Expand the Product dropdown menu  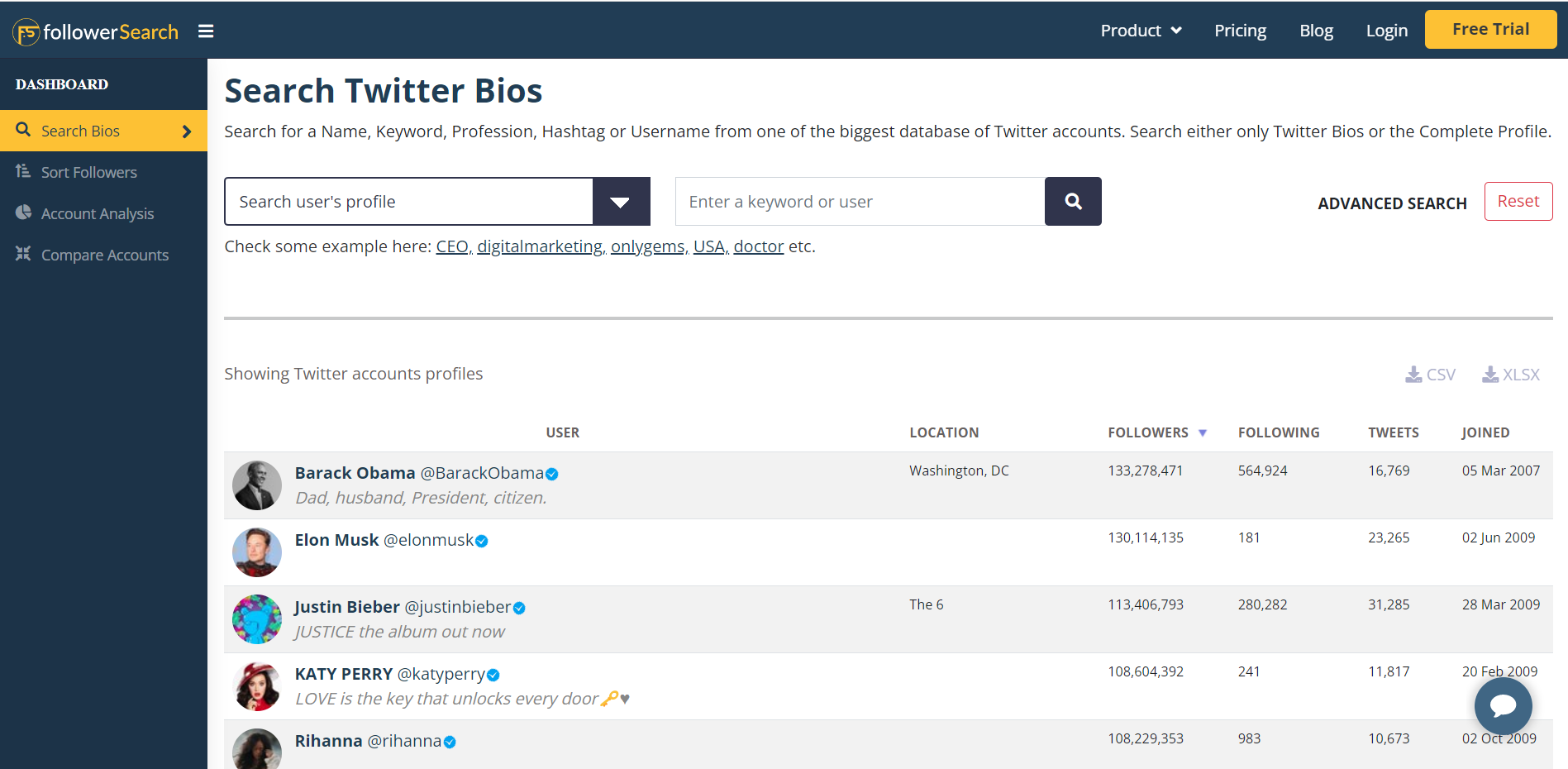(x=1141, y=31)
